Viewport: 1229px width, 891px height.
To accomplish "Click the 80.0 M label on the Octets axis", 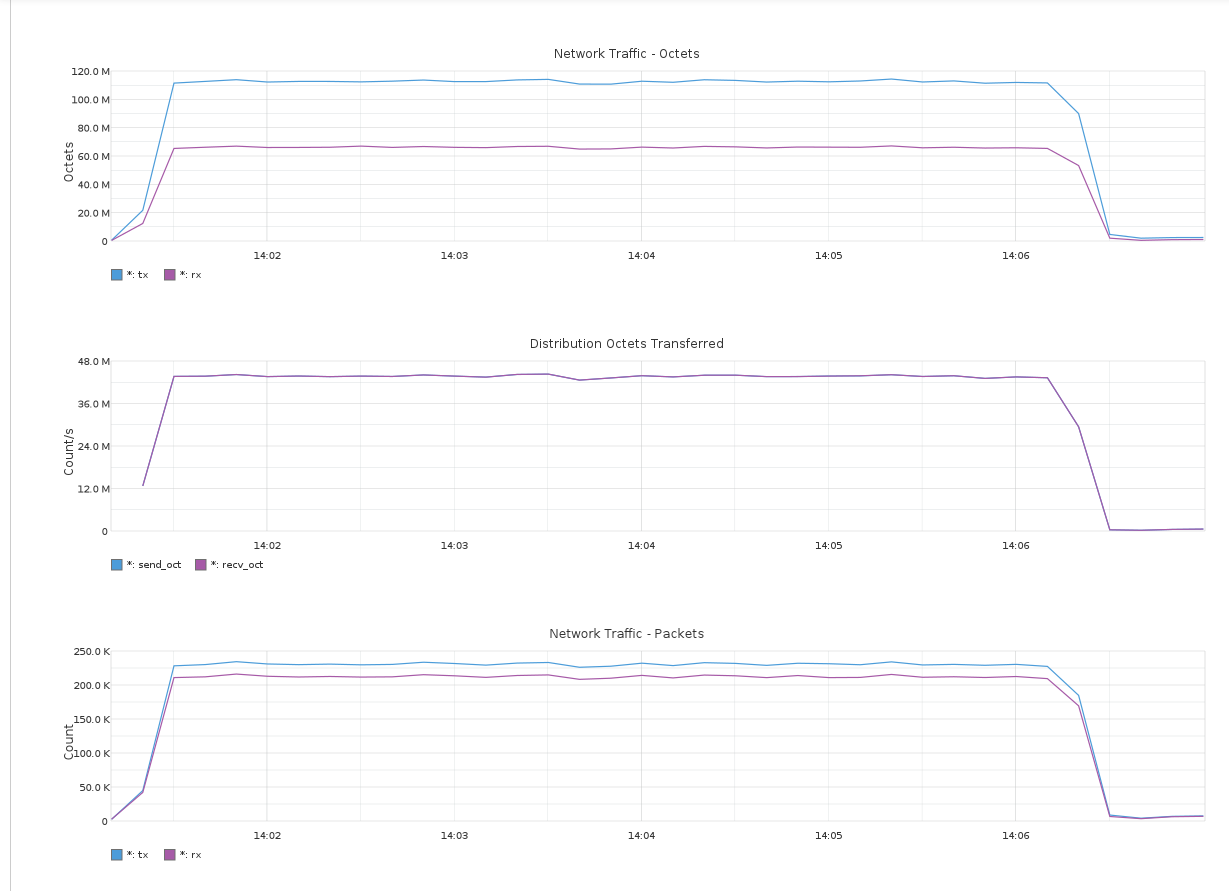I will point(93,128).
